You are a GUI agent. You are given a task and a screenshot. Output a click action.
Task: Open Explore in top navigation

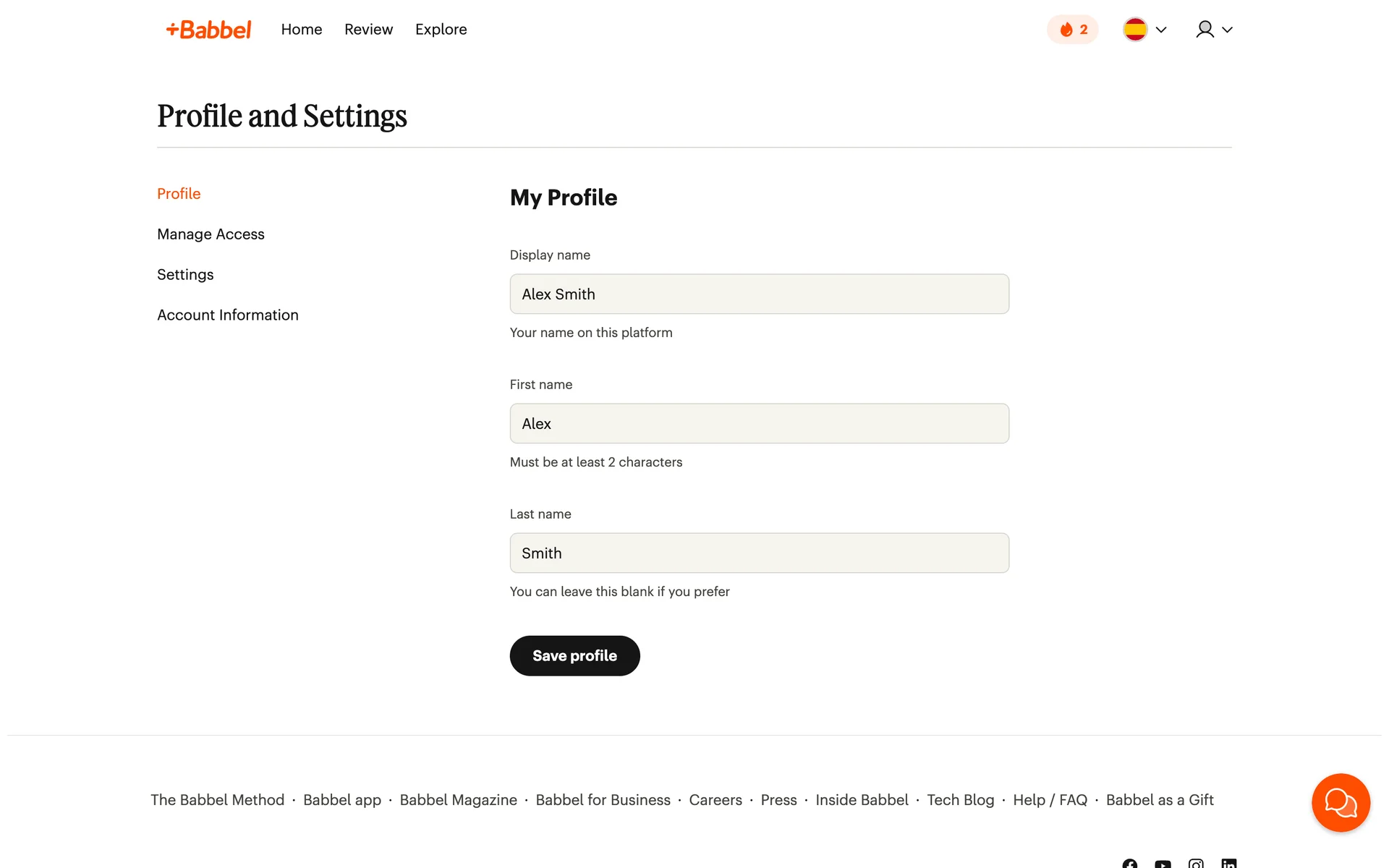click(x=441, y=30)
